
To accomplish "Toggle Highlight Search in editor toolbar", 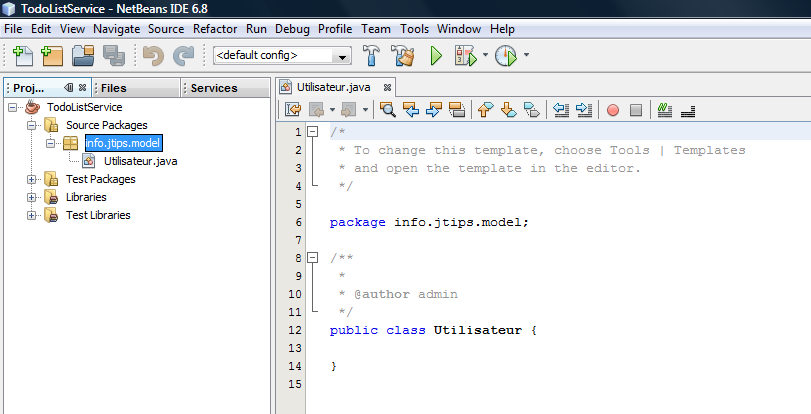I will click(457, 109).
